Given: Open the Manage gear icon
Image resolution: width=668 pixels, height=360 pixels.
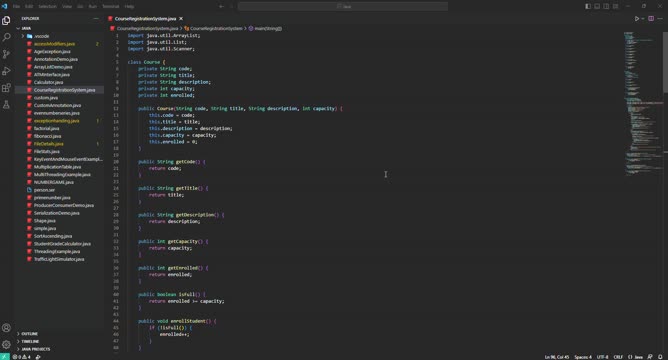Looking at the screenshot, I should 6,344.
